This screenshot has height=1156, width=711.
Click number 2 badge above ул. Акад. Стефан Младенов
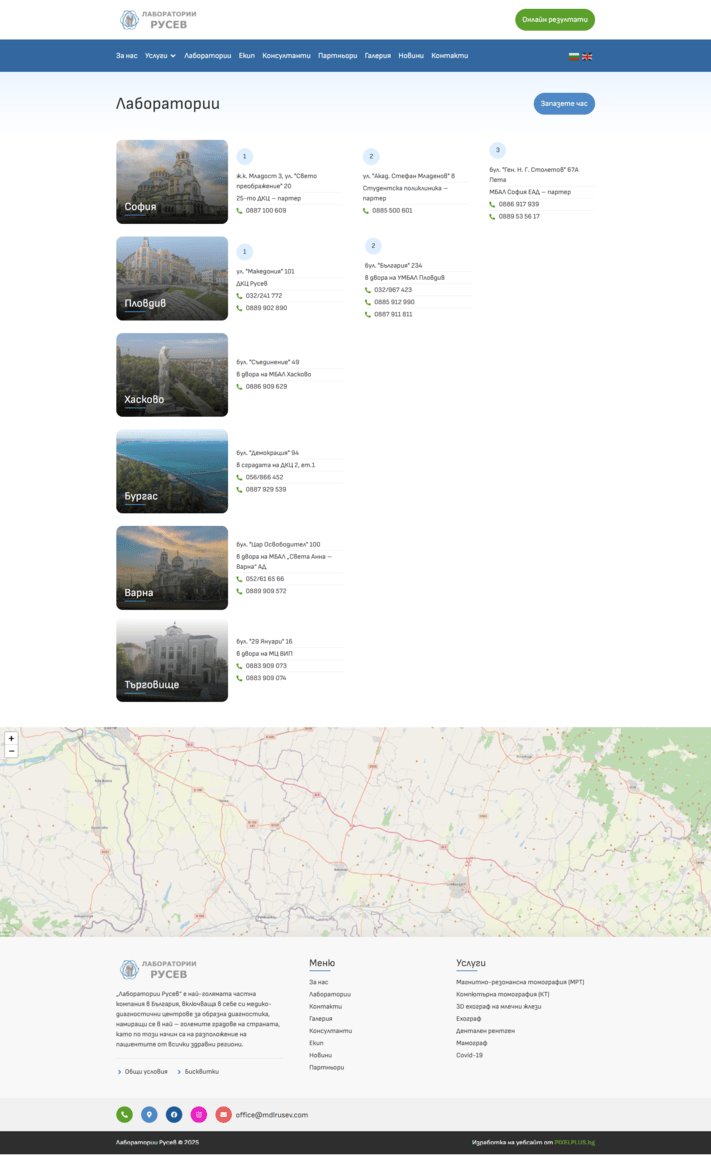371,156
